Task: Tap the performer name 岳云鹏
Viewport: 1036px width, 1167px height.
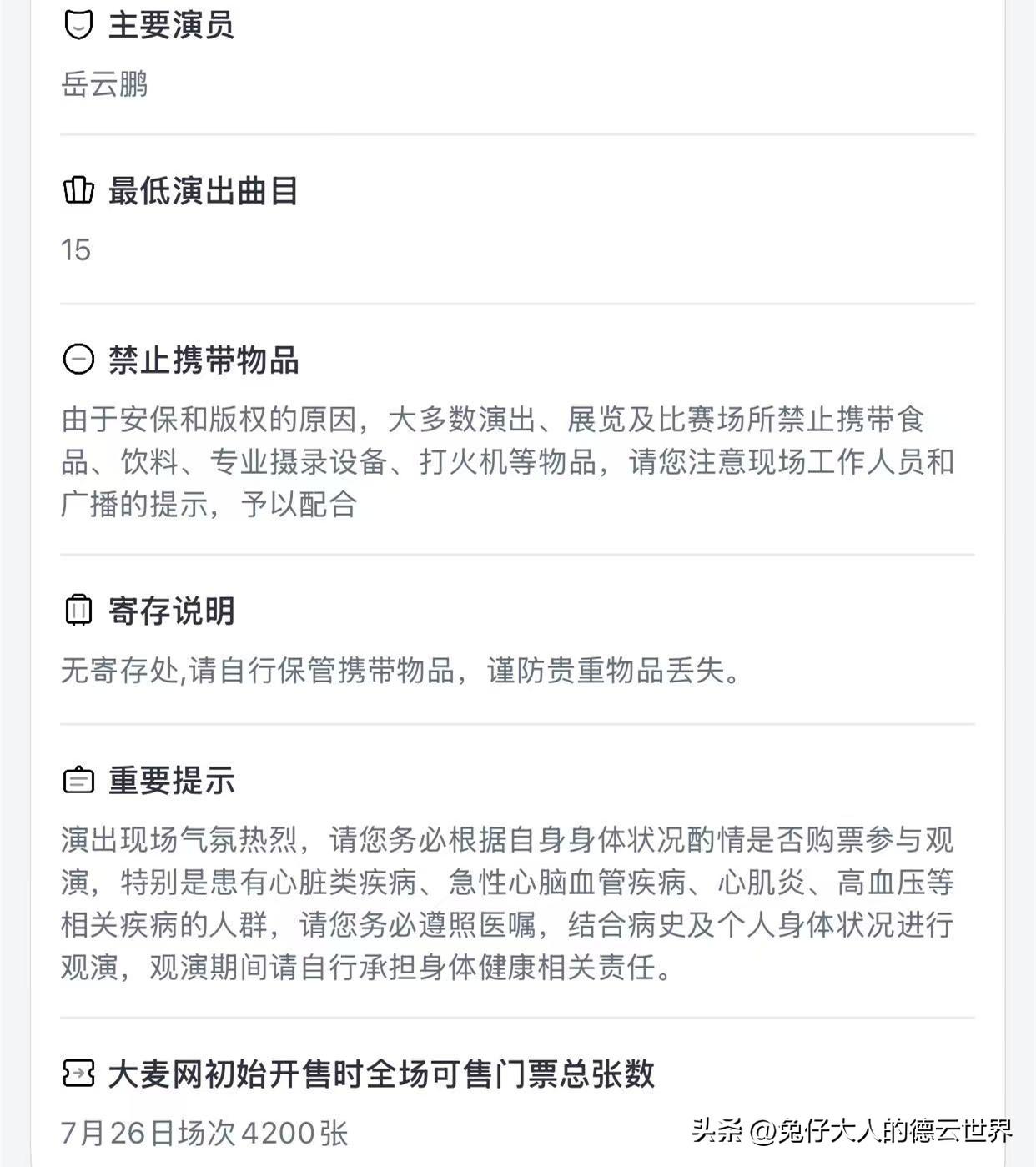Action: pyautogui.click(x=104, y=83)
